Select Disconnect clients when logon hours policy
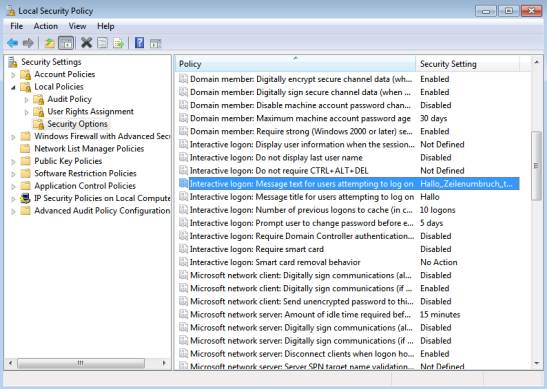 point(302,353)
